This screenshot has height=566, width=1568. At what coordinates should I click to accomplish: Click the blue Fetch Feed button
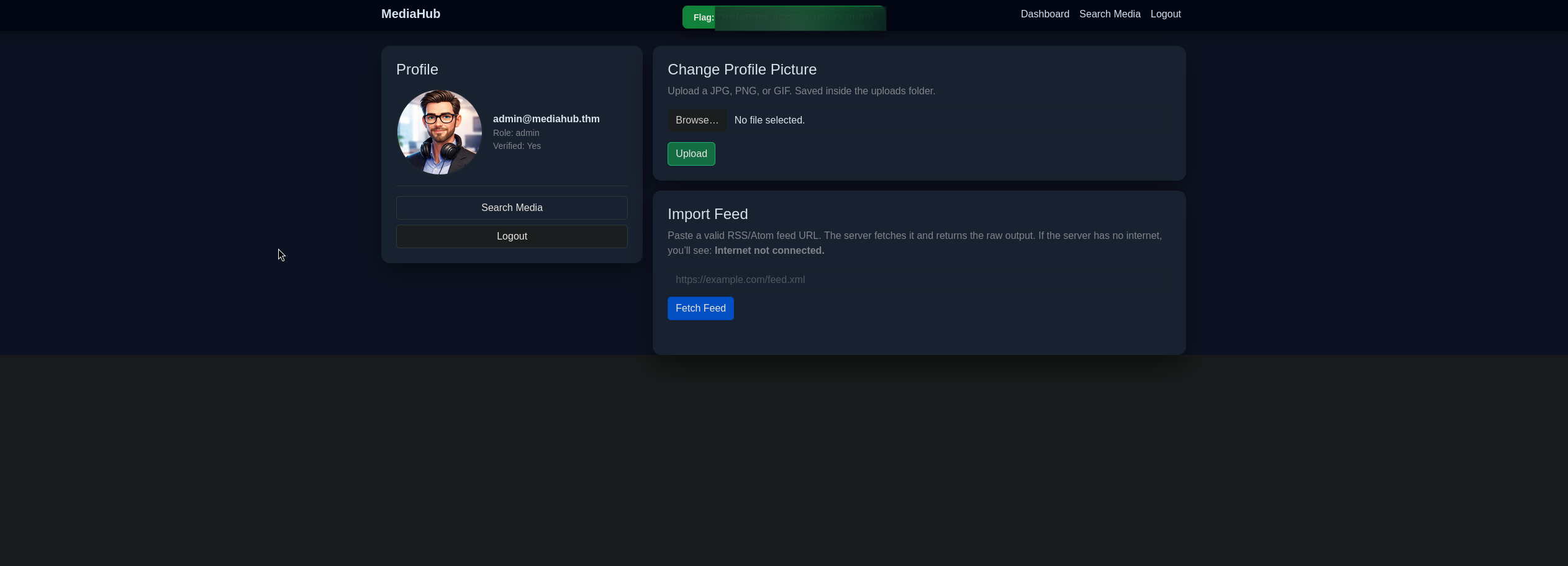(x=700, y=308)
